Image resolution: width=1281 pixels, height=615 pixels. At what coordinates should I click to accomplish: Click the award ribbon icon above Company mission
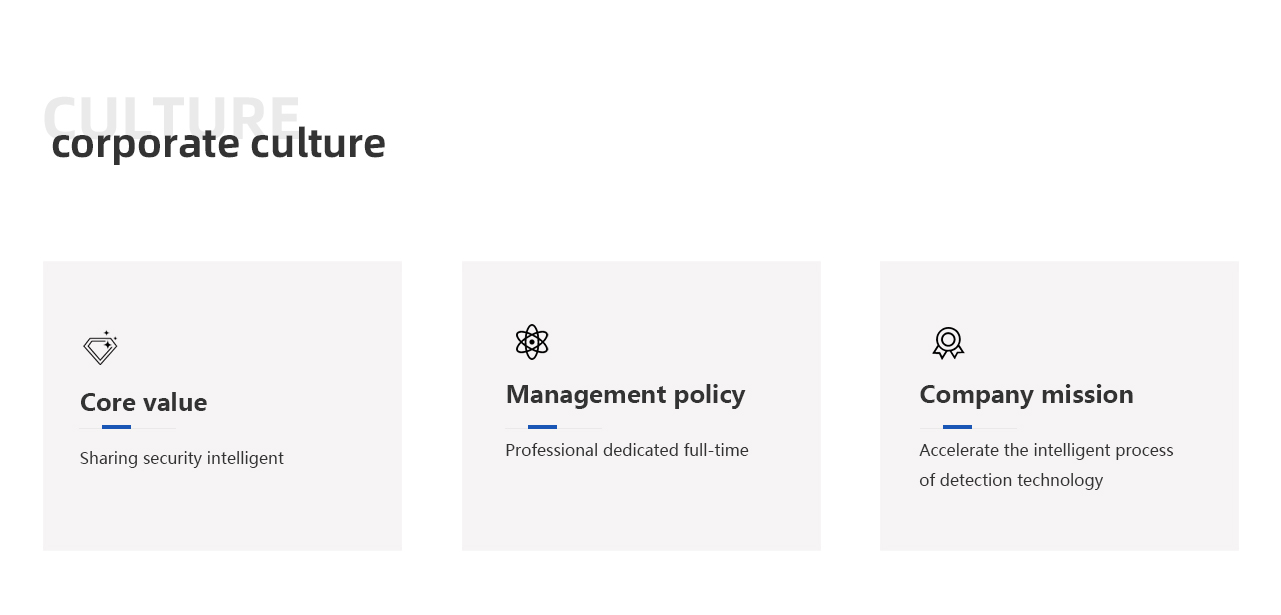click(948, 343)
